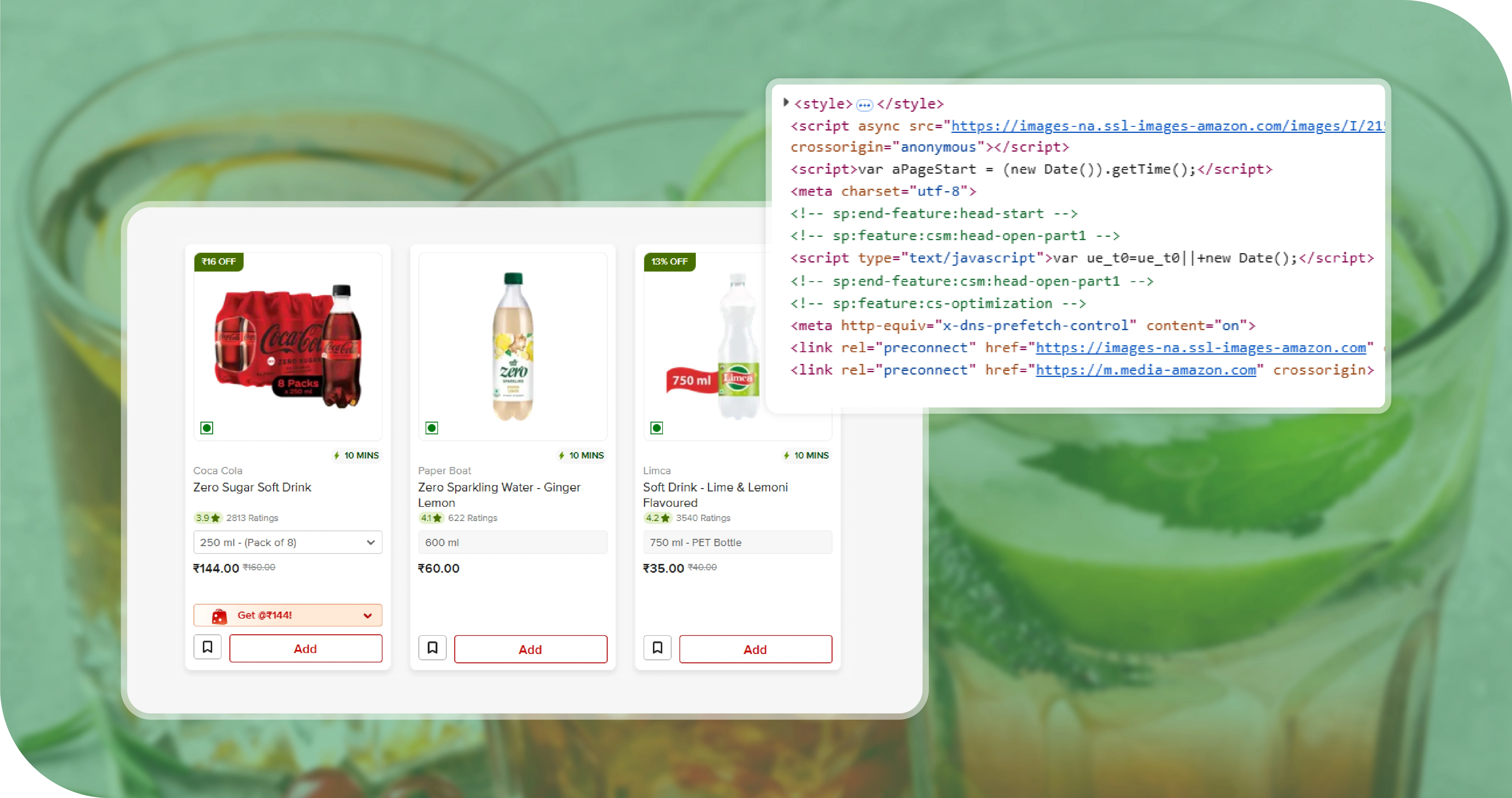The height and width of the screenshot is (798, 1512).
Task: Click the star rating 3.9 badge
Action: (208, 518)
